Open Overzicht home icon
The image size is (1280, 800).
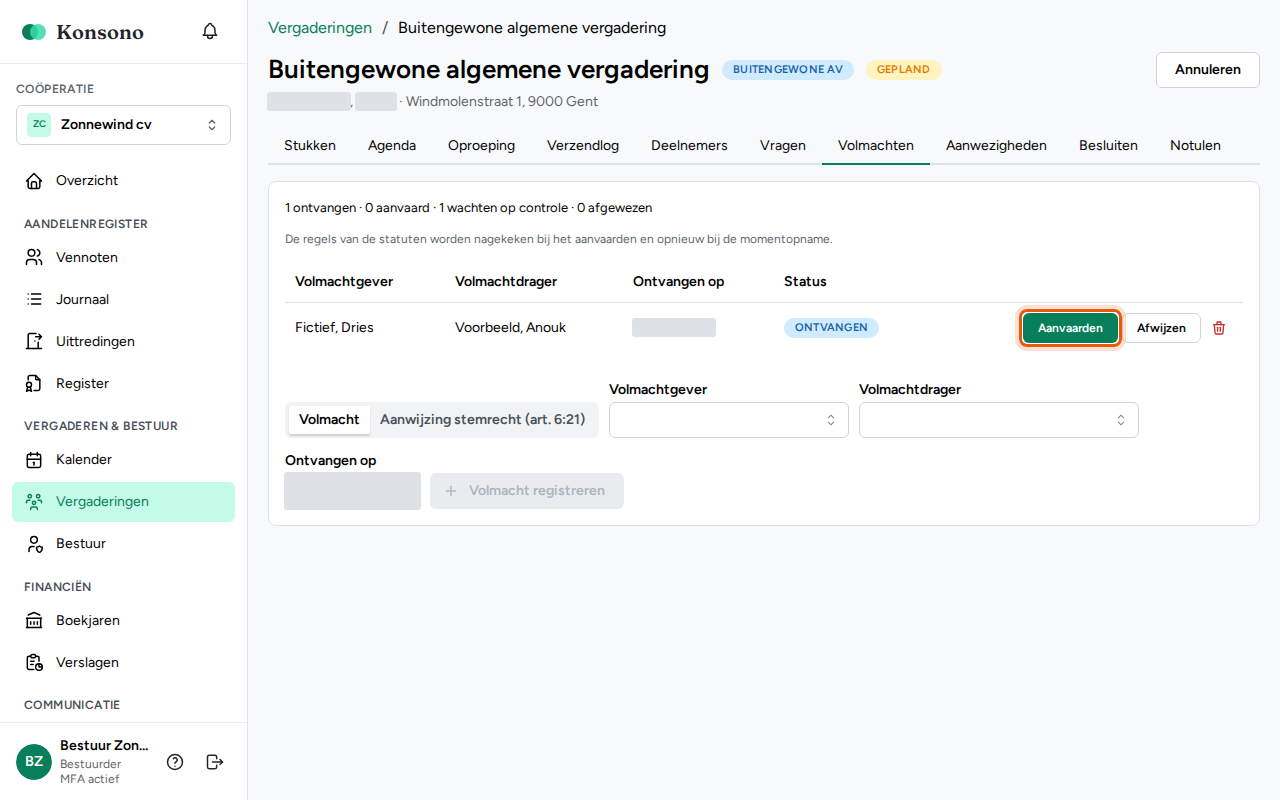click(34, 181)
